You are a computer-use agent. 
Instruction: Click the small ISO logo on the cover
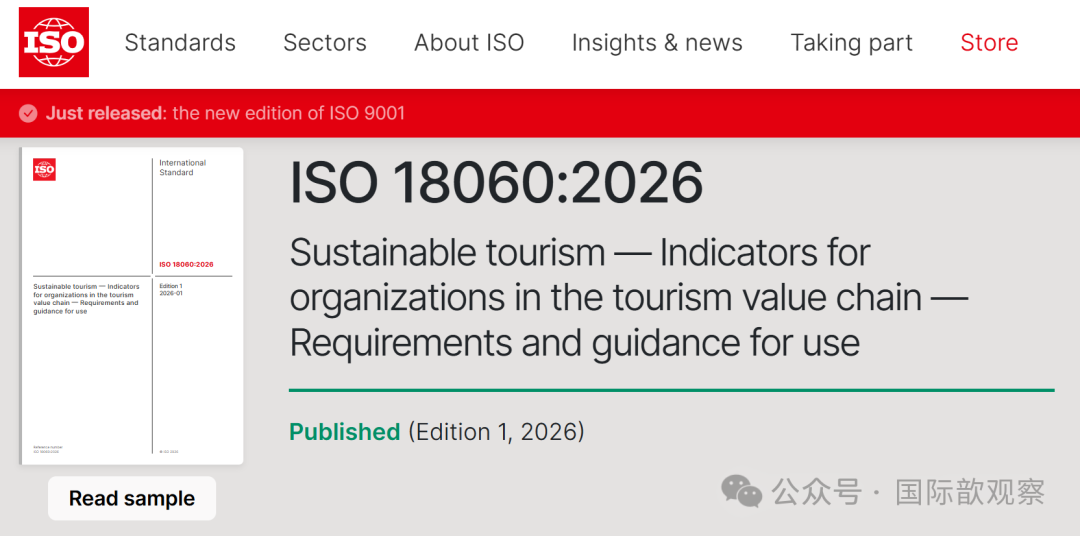(44, 169)
